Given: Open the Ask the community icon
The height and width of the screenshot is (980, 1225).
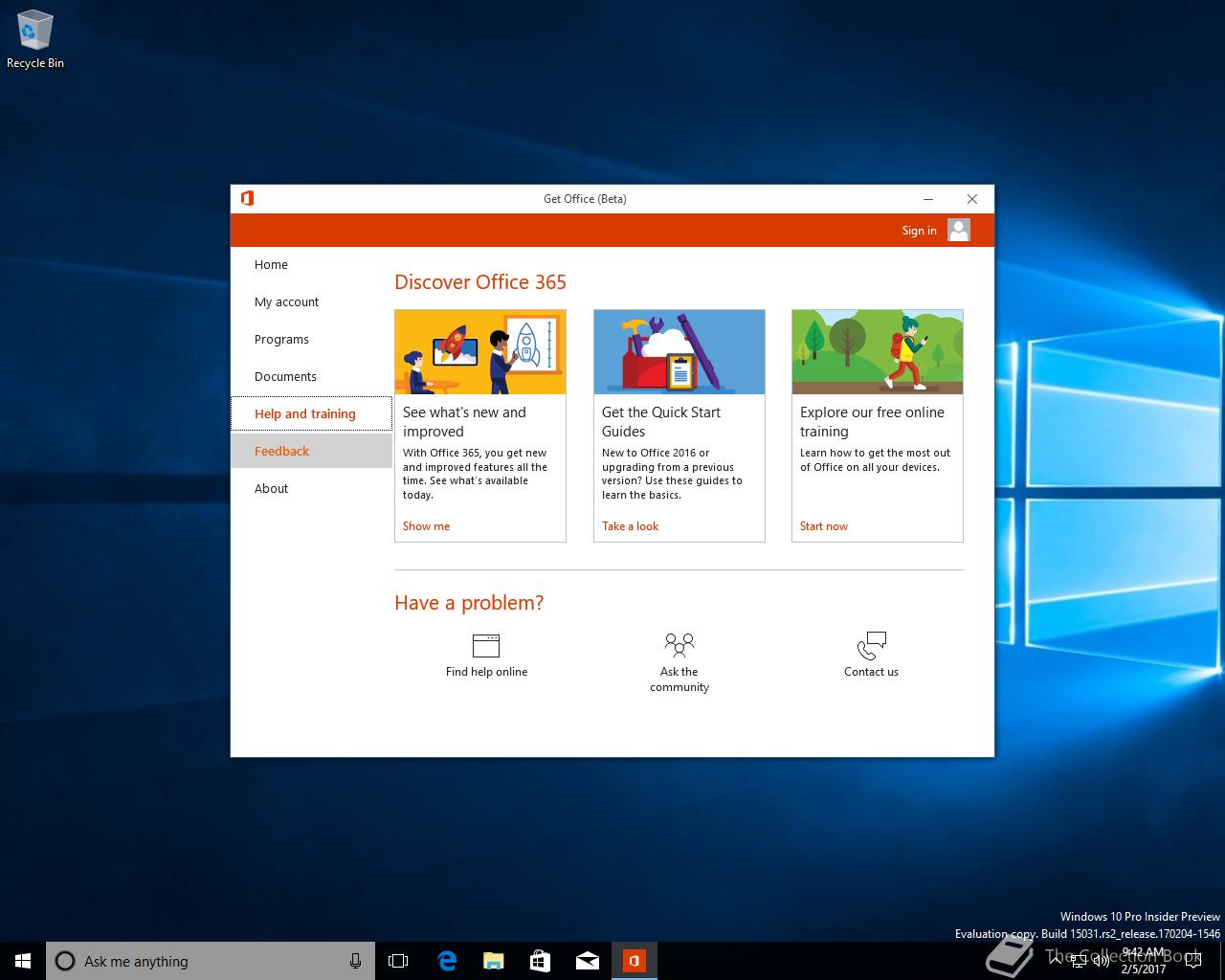Looking at the screenshot, I should tap(679, 646).
